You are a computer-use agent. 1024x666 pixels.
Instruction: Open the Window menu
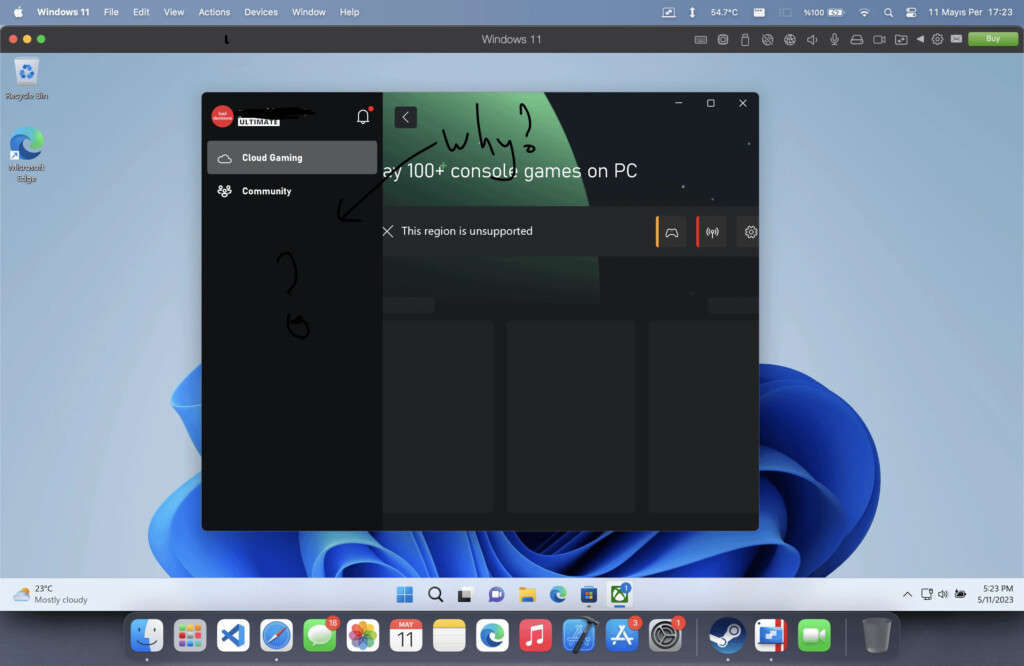[x=308, y=12]
